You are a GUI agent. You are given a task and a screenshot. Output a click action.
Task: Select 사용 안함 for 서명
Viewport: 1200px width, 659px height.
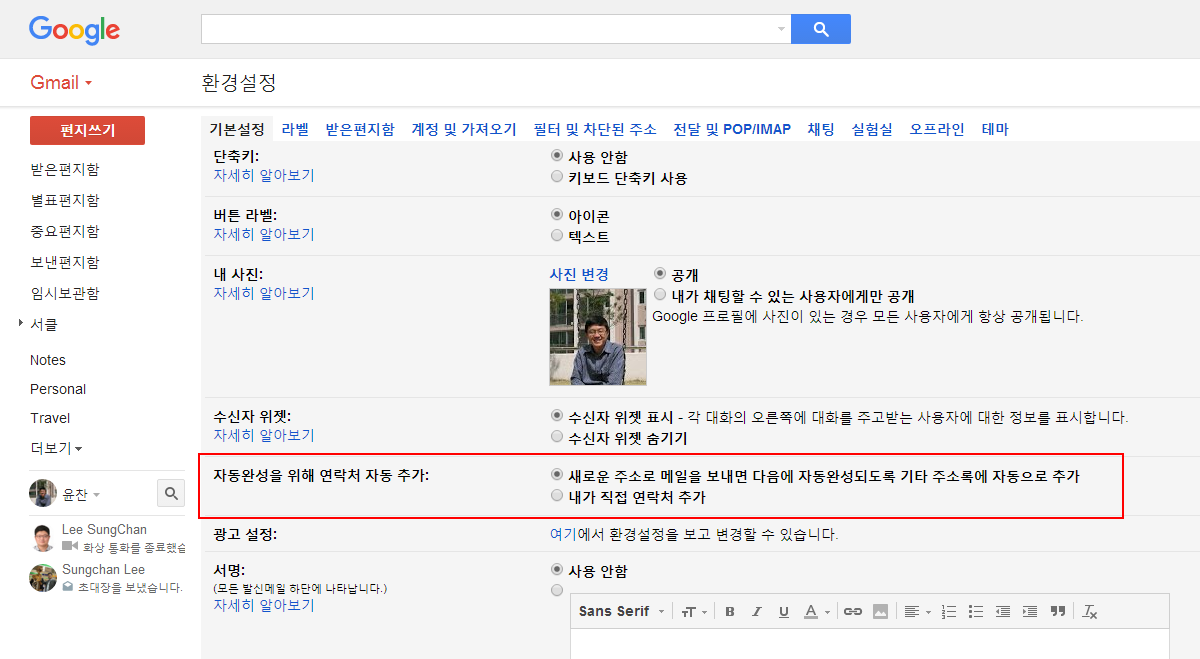point(557,569)
